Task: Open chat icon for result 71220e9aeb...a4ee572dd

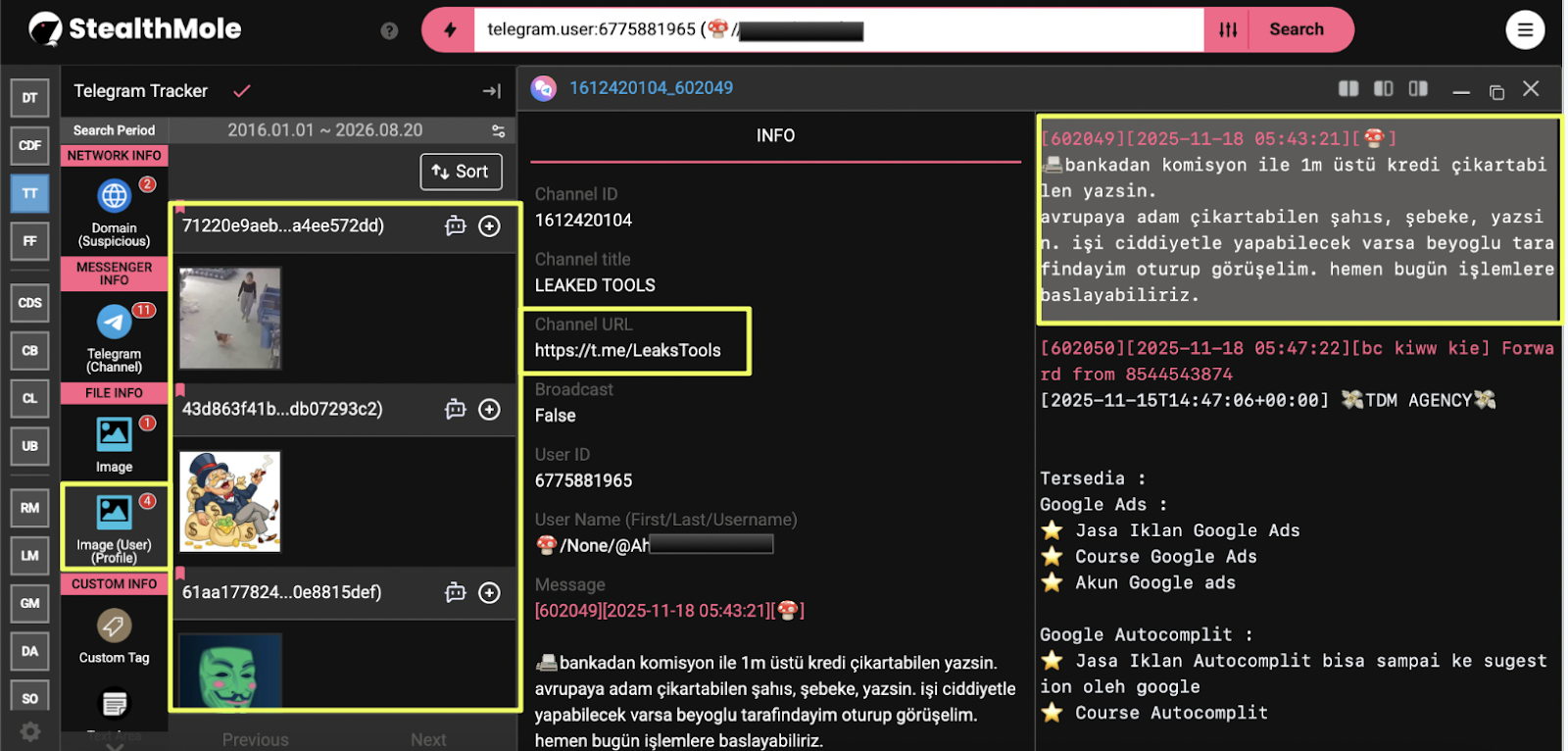Action: coord(455,226)
